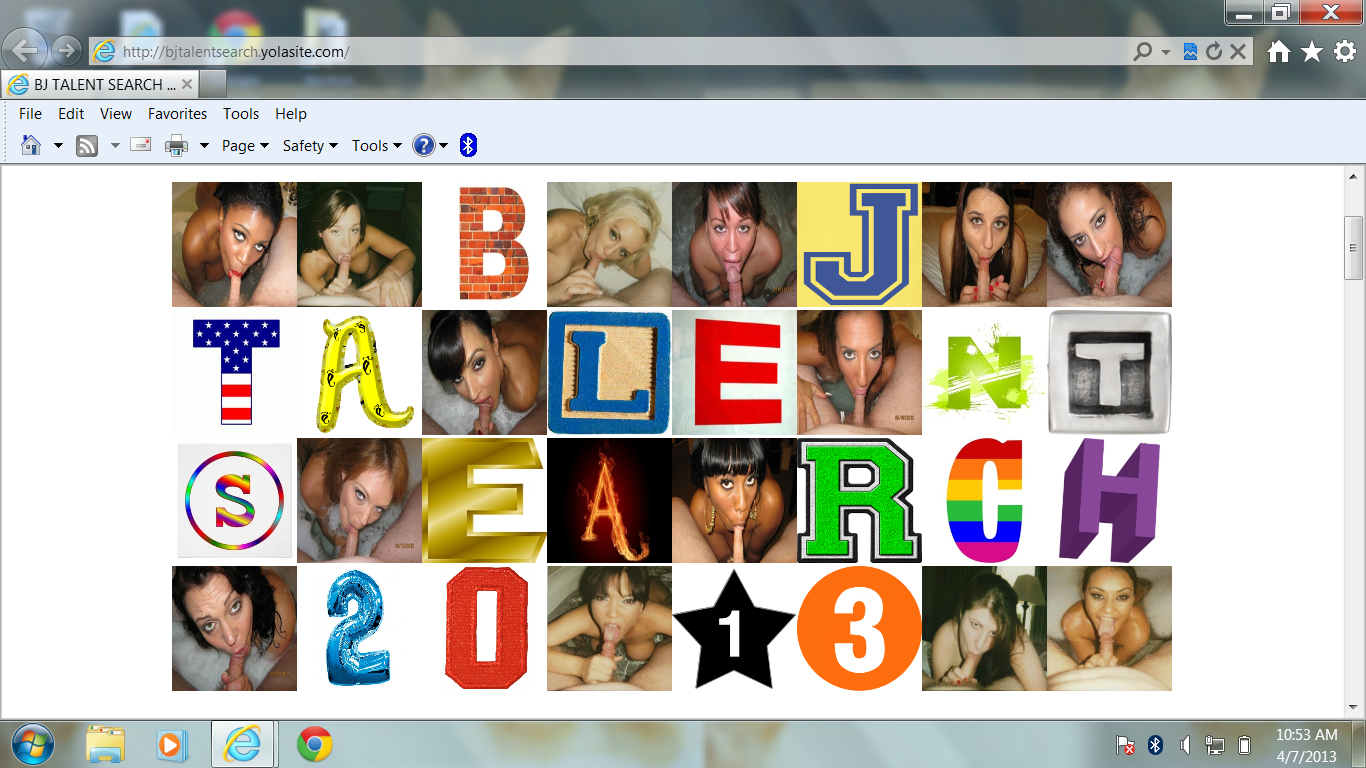Expand the Safety dropdown menu
The image size is (1366, 768).
pyautogui.click(x=310, y=146)
